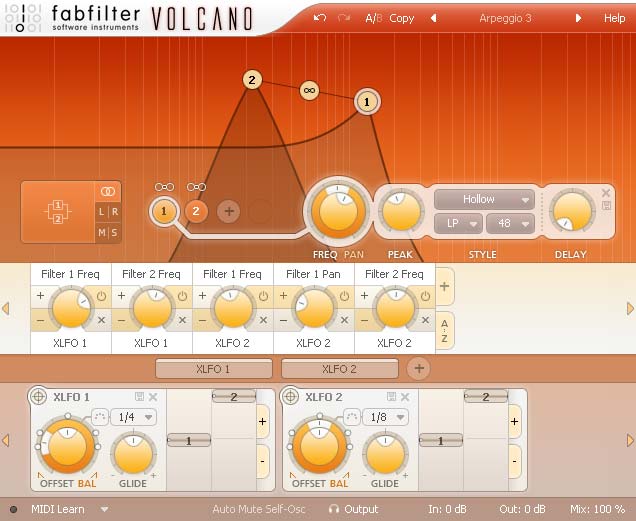Open the Help menu
The height and width of the screenshot is (521, 636).
(614, 18)
